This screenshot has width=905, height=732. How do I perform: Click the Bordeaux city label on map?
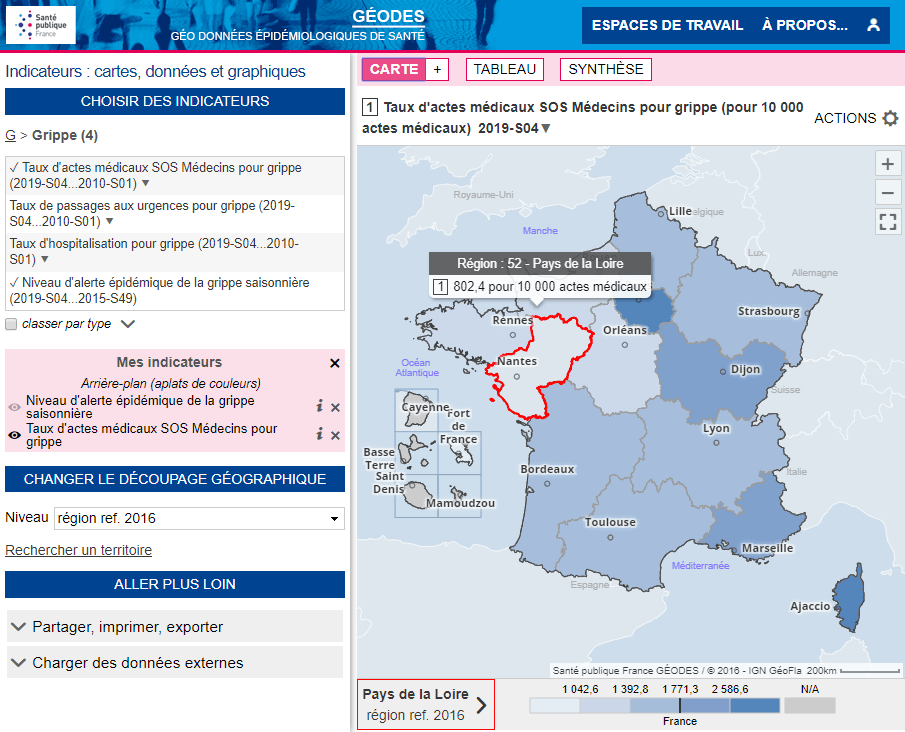(547, 469)
